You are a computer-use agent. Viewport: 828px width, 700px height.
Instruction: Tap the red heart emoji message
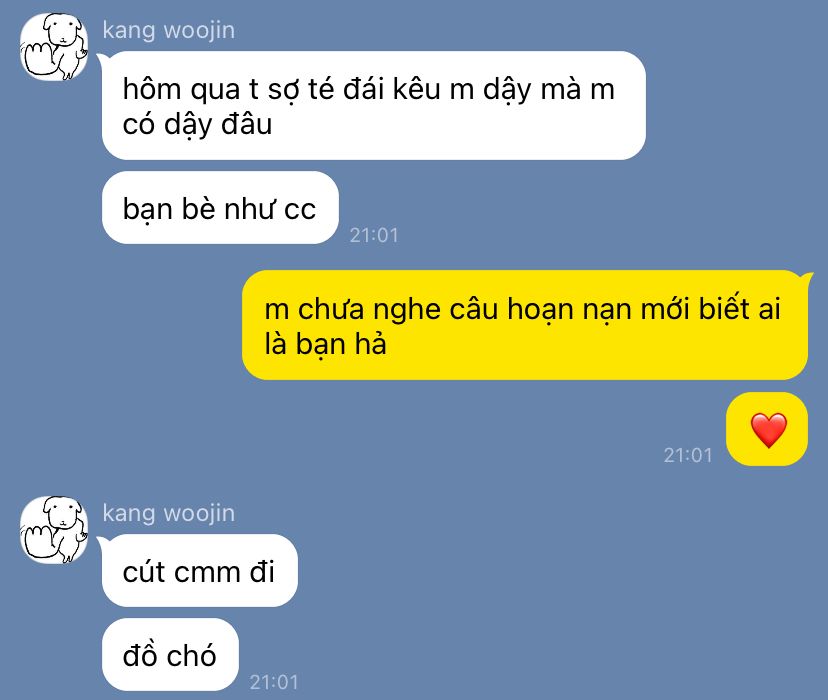click(x=769, y=430)
